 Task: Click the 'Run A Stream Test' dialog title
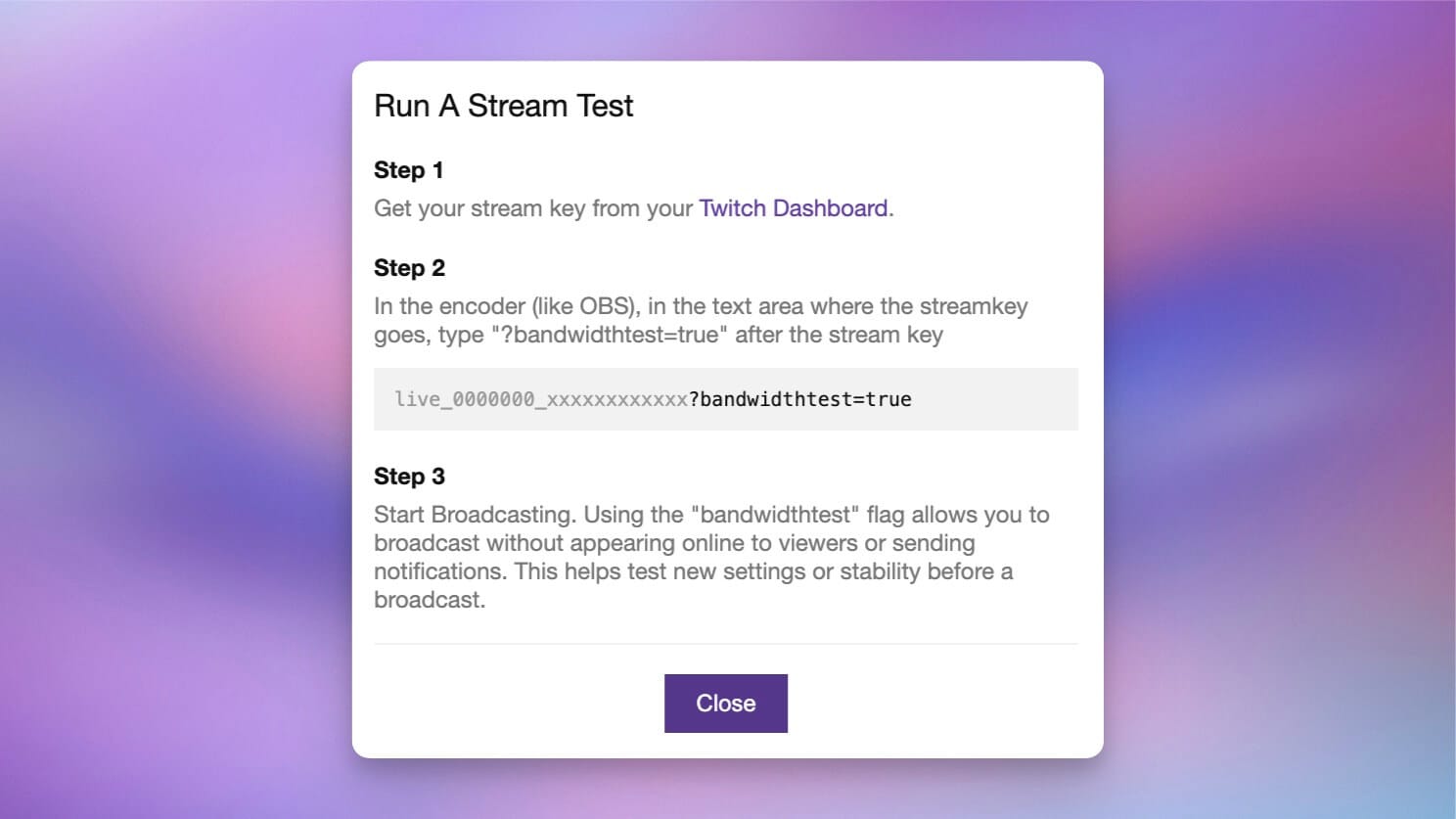coord(503,106)
